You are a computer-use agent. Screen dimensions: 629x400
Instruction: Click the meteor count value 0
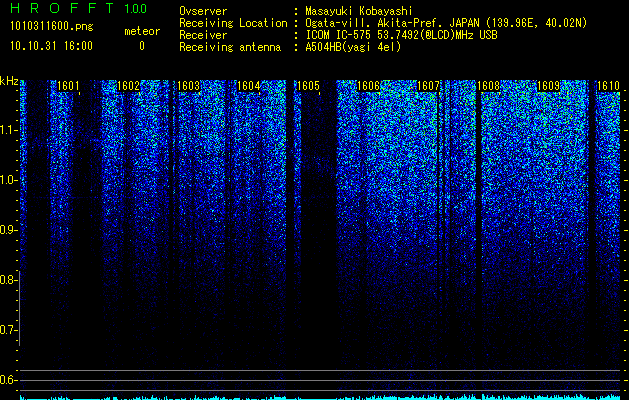(142, 46)
